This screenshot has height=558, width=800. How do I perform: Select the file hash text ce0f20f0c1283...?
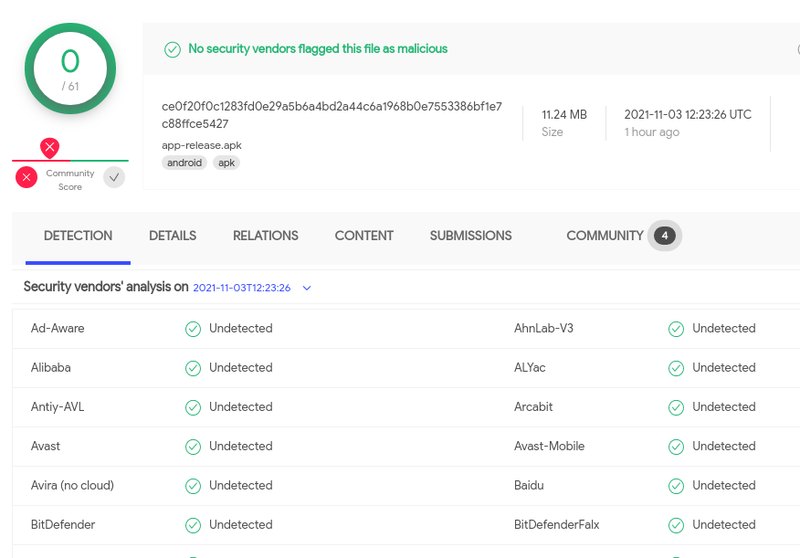[x=332, y=115]
